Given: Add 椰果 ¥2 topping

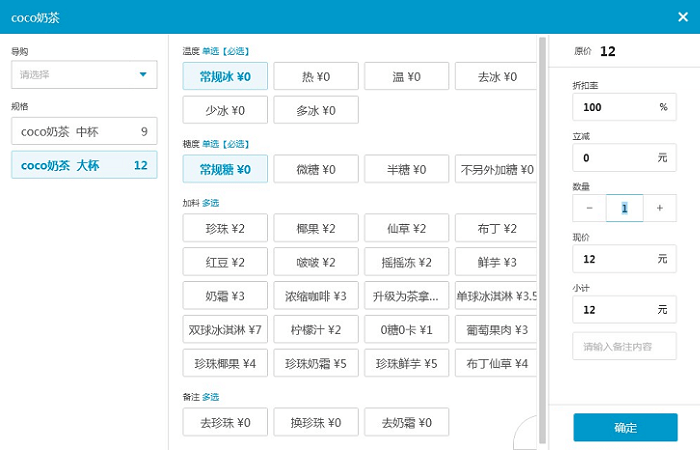Looking at the screenshot, I should [315, 229].
